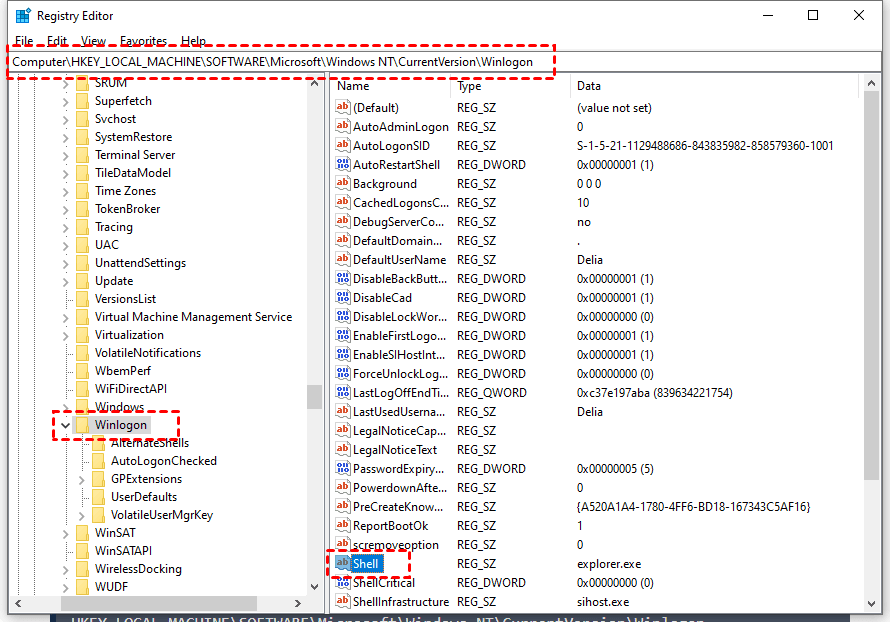890x622 pixels.
Task: Click the DisableCad binary value icon
Action: point(342,297)
